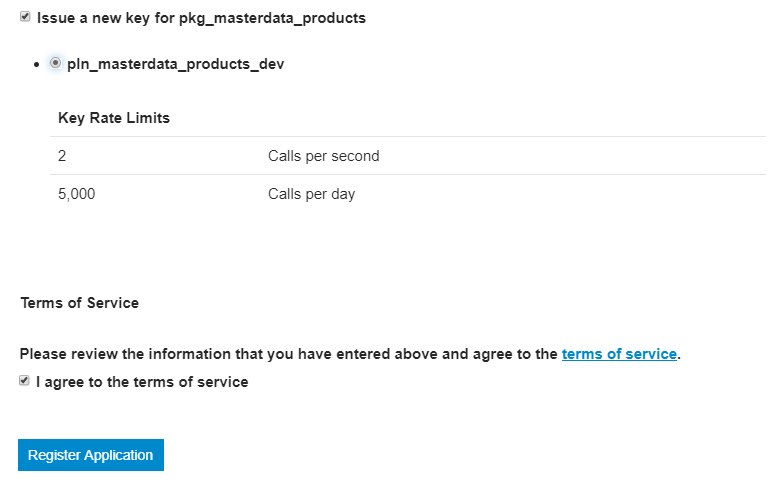Click the Key Rate Limits table header
The image size is (782, 485).
click(114, 118)
